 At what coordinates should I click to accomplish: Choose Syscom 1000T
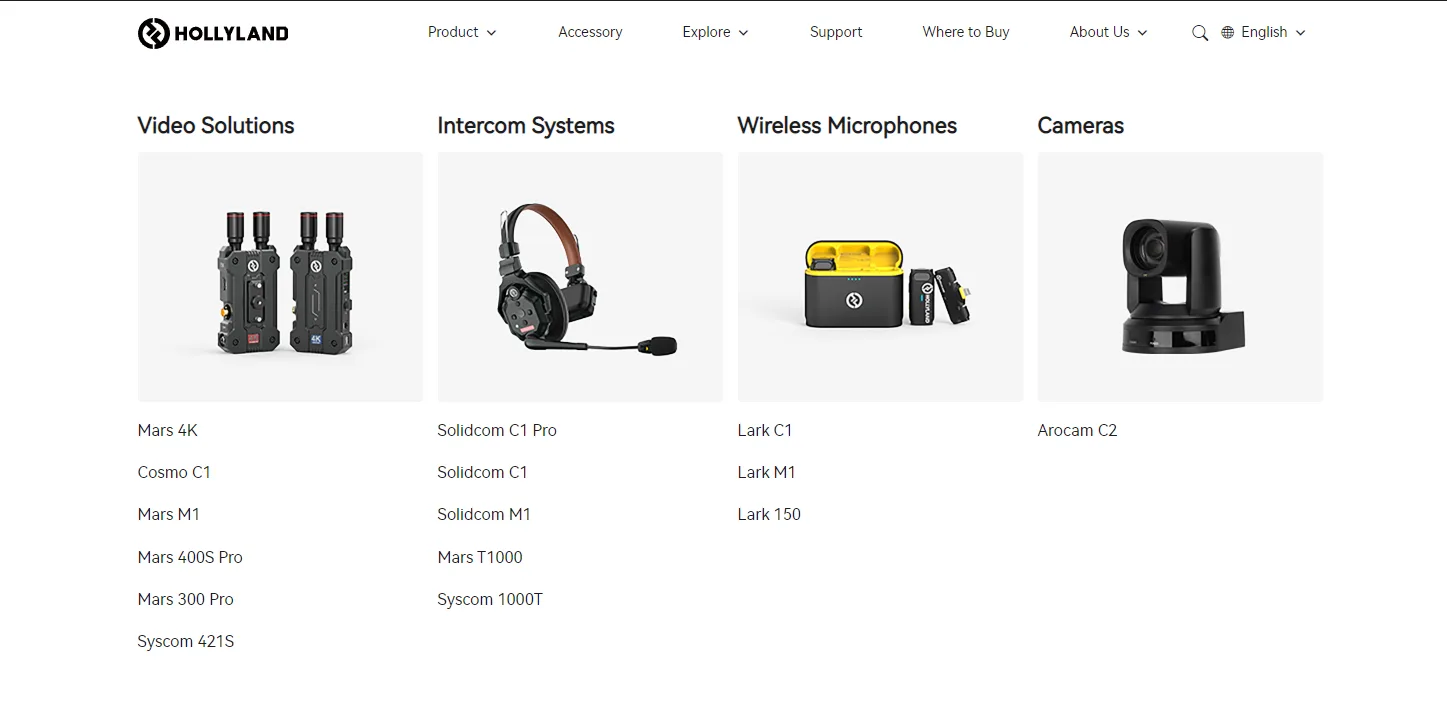[490, 599]
